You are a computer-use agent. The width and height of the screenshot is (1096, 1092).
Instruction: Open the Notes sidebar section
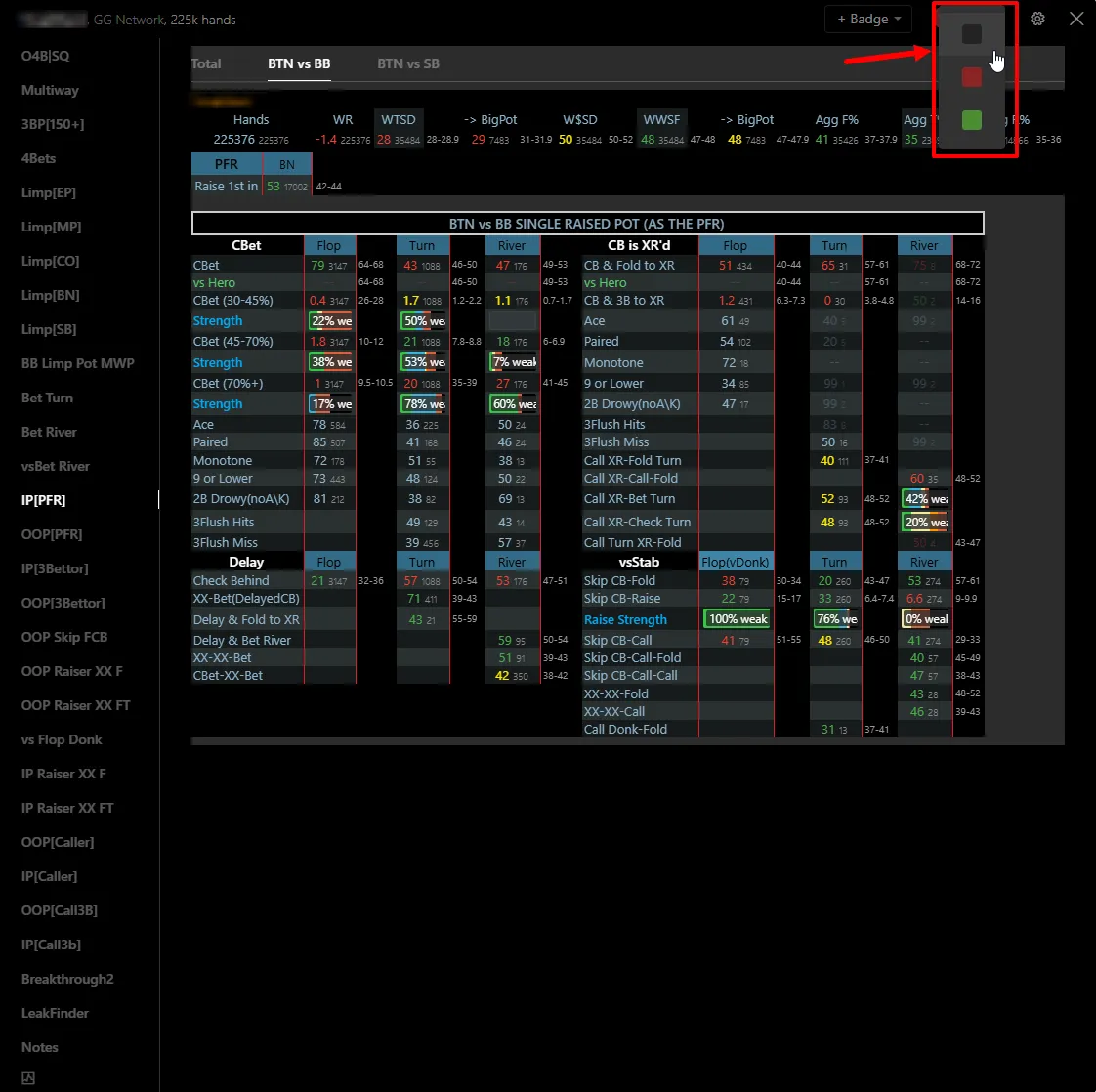pos(40,1047)
